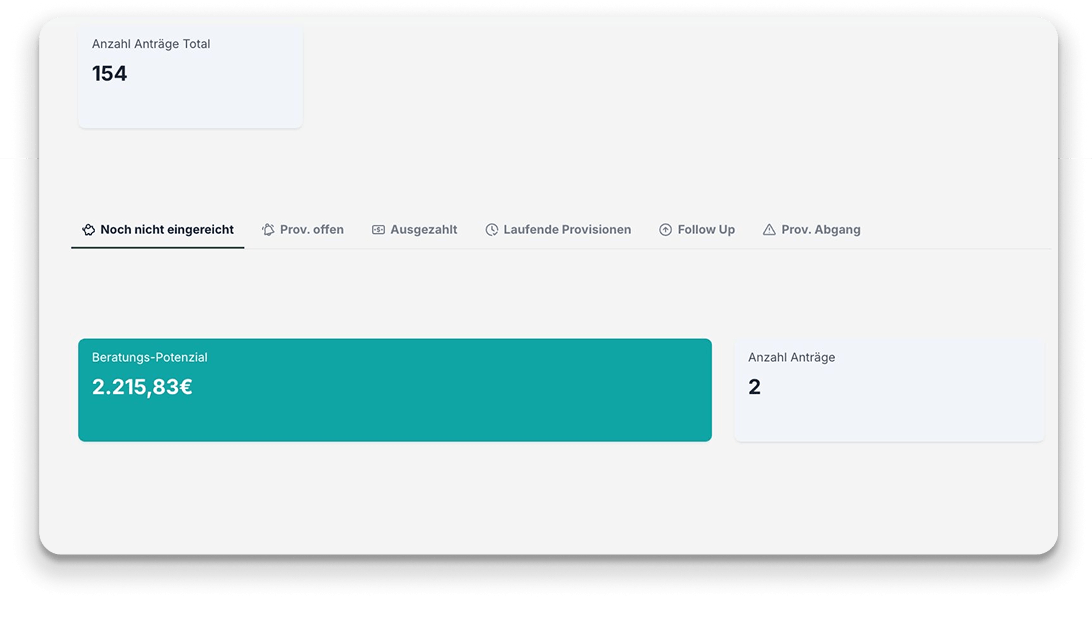Screen dimensions: 1092x636
Task: Click the banknote icon beside Ausgezahlt
Action: 378,230
